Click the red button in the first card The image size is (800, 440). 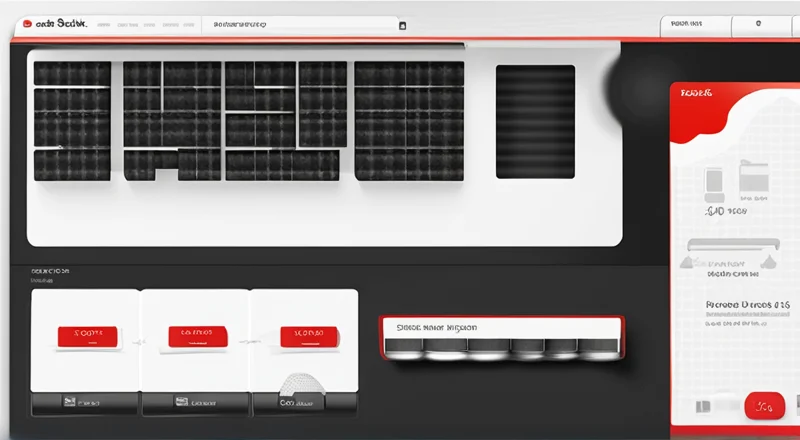pyautogui.click(x=87, y=334)
